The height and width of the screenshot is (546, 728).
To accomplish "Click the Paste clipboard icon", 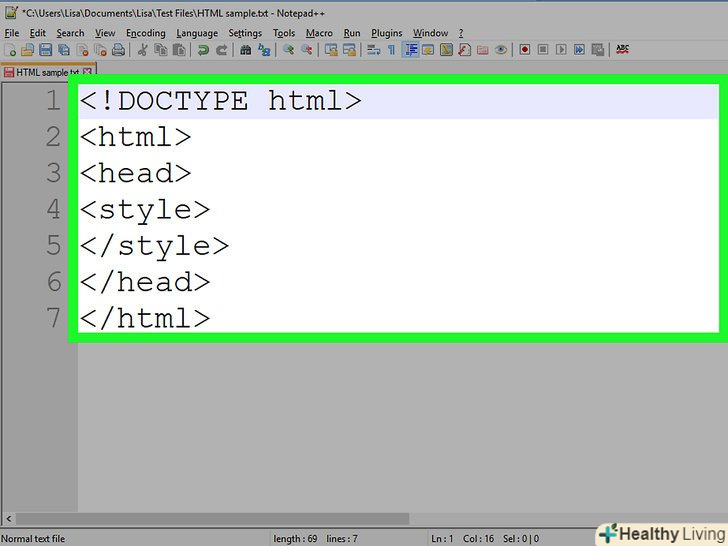I will [179, 50].
